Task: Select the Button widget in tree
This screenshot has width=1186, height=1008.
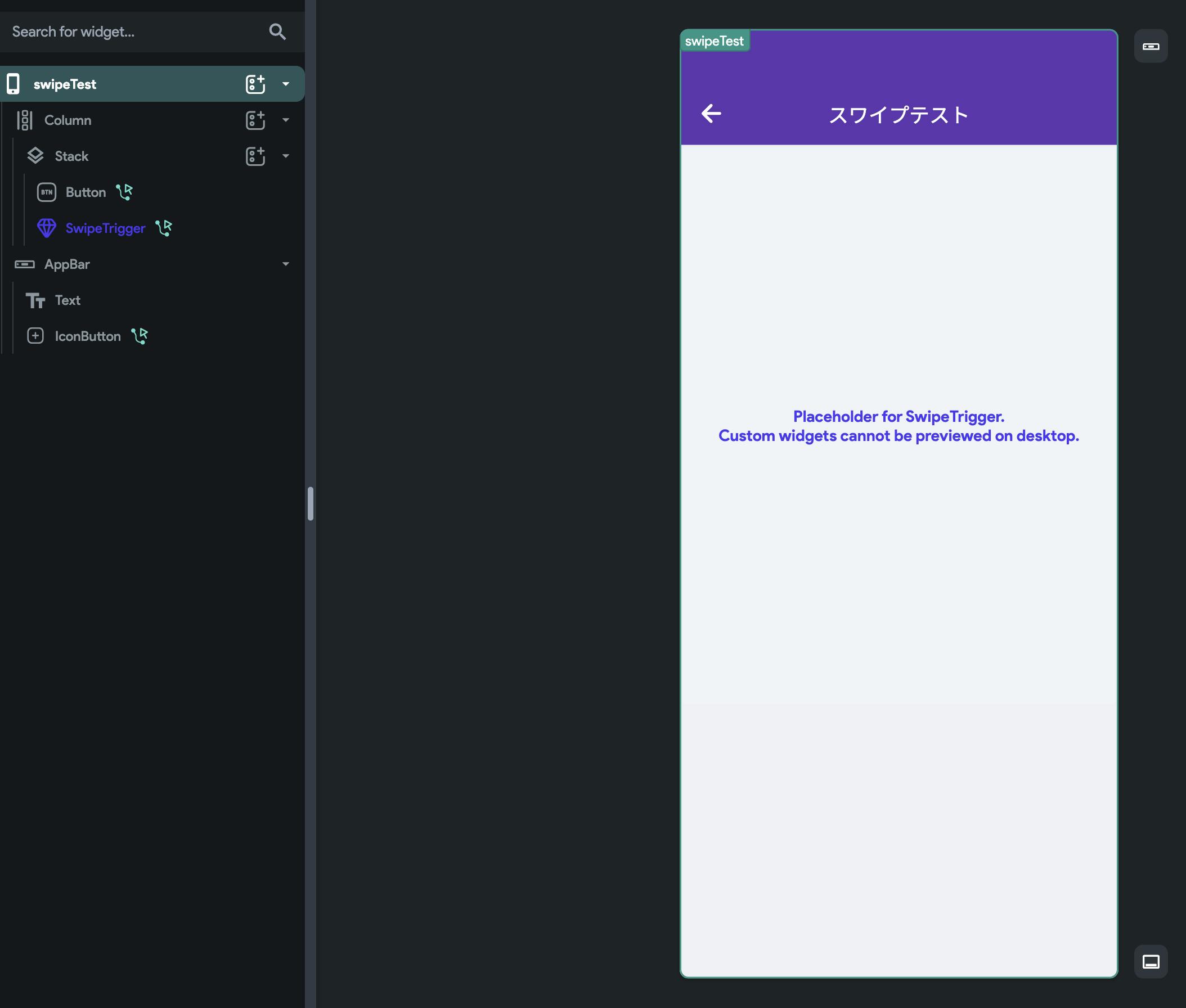Action: [85, 192]
